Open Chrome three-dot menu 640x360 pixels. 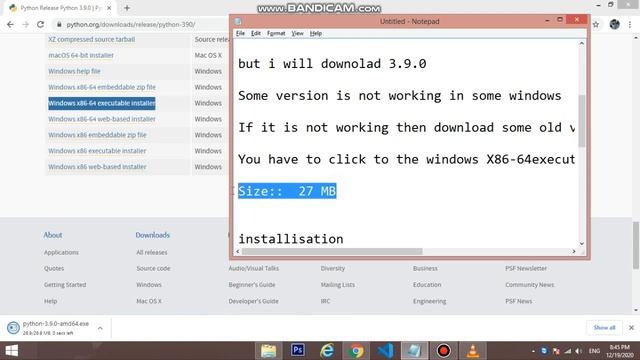coord(630,24)
